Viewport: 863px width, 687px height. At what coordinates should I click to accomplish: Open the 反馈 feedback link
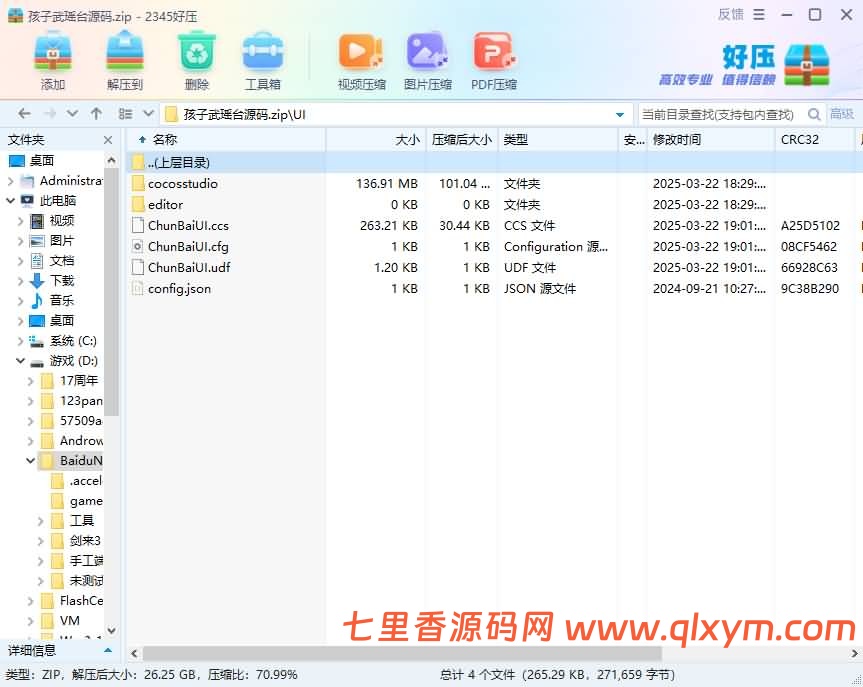click(730, 14)
